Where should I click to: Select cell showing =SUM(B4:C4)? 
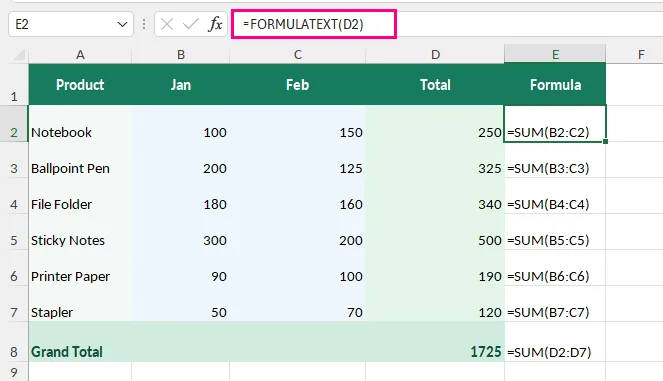pyautogui.click(x=555, y=196)
